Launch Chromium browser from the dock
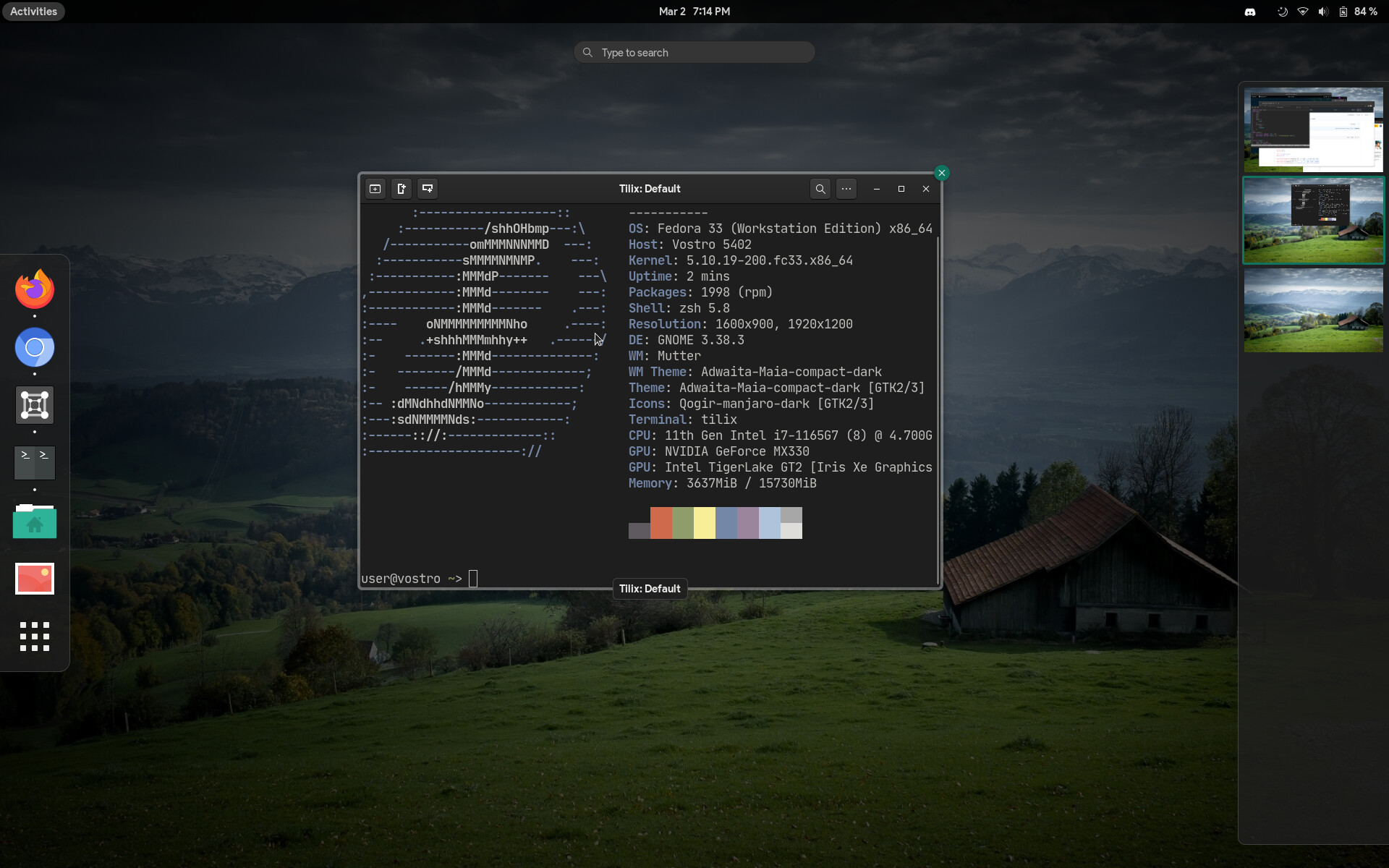1389x868 pixels. pyautogui.click(x=35, y=347)
